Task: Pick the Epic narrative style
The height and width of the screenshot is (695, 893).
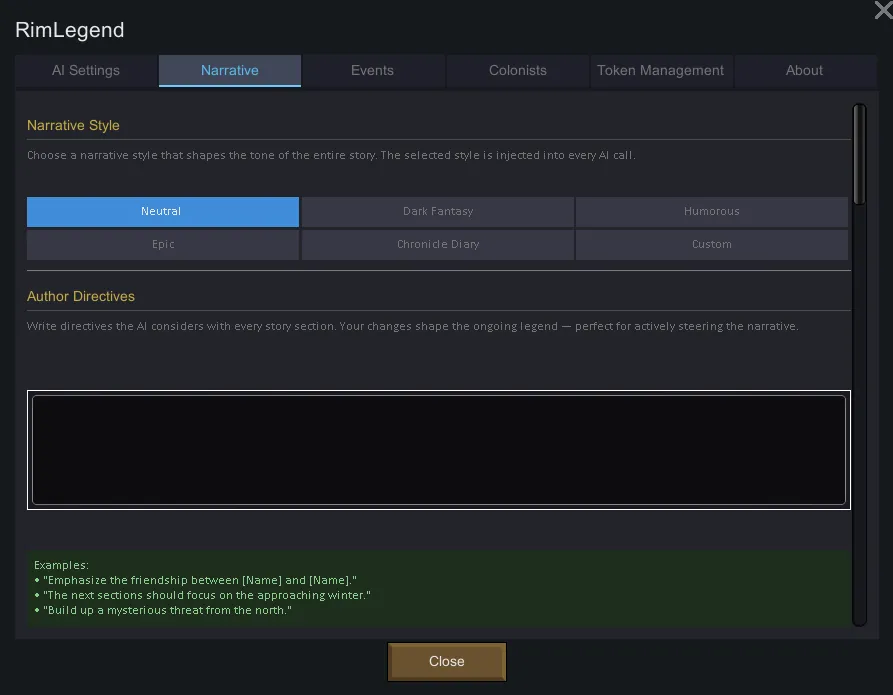Action: point(162,245)
